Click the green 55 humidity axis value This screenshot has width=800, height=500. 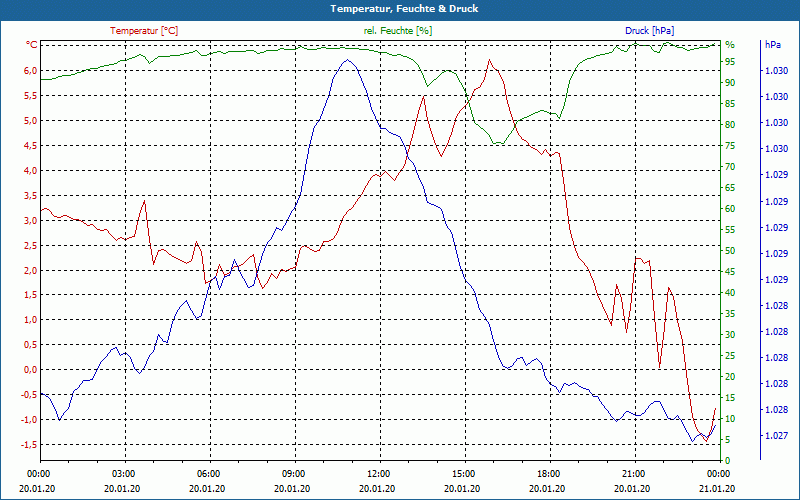[x=730, y=230]
